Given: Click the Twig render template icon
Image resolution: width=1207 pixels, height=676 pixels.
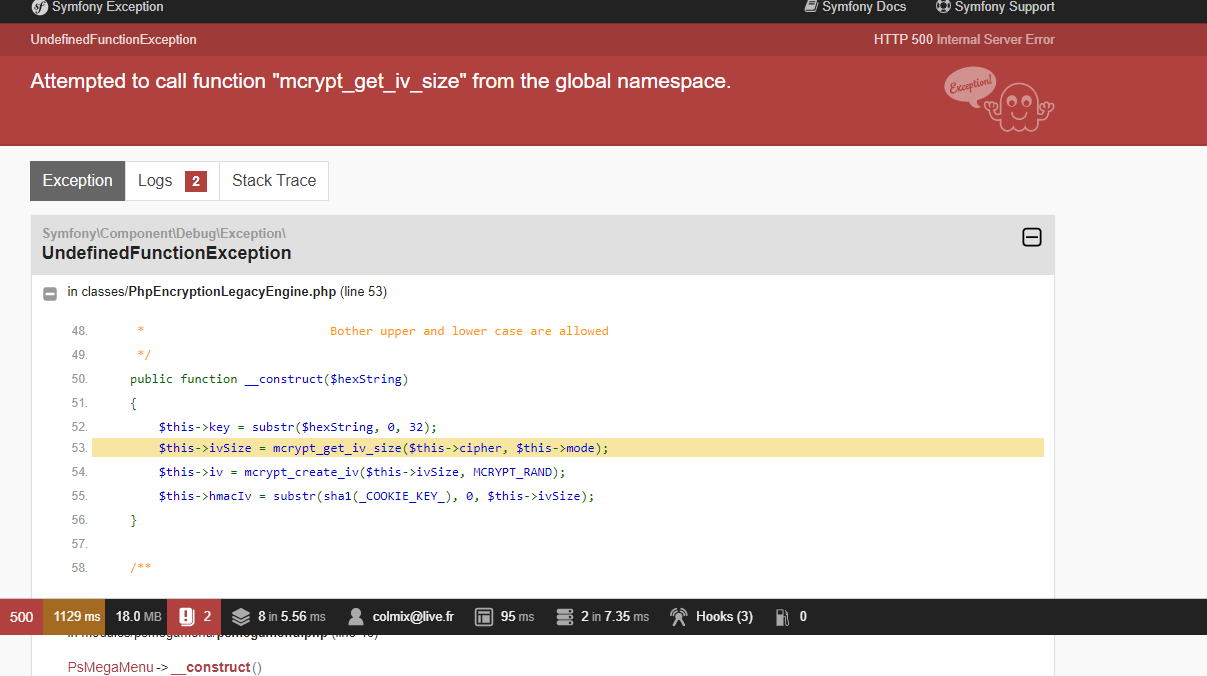Looking at the screenshot, I should 484,617.
